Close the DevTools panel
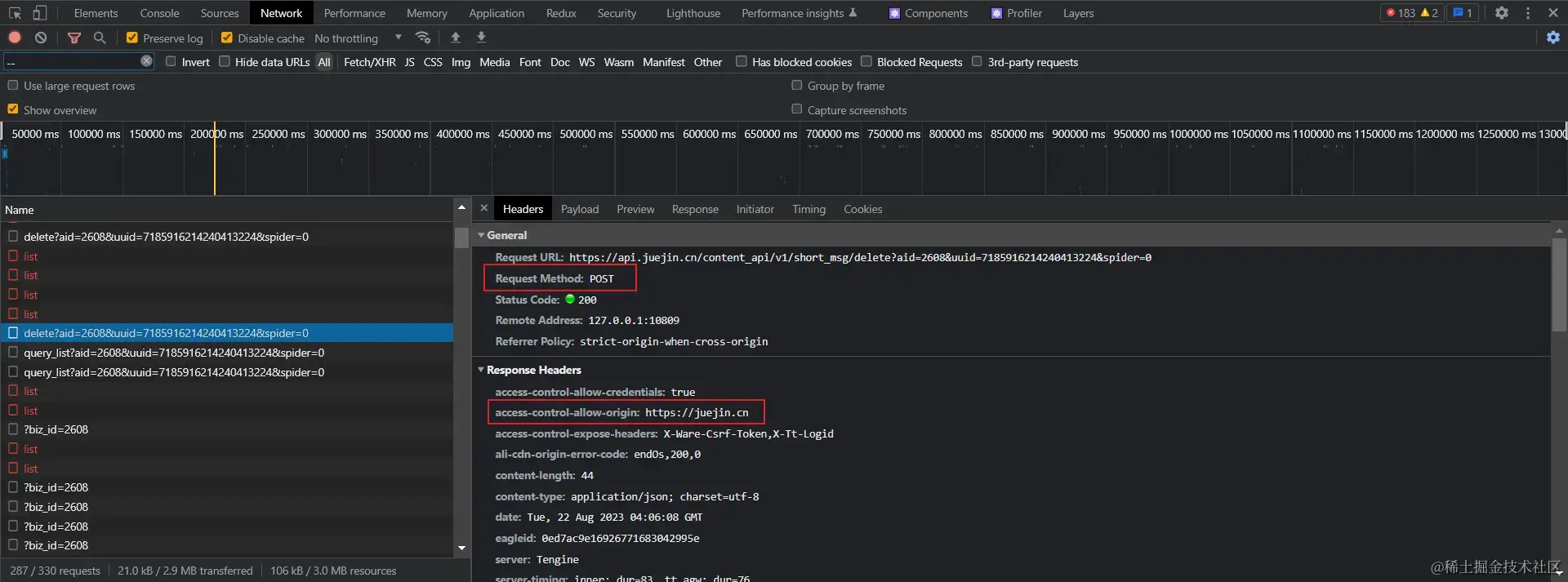1568x582 pixels. (x=1553, y=13)
